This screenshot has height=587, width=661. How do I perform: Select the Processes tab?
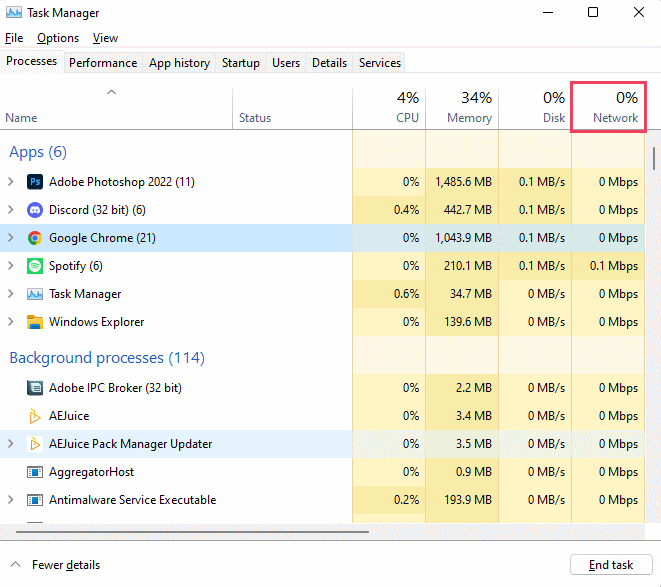32,61
